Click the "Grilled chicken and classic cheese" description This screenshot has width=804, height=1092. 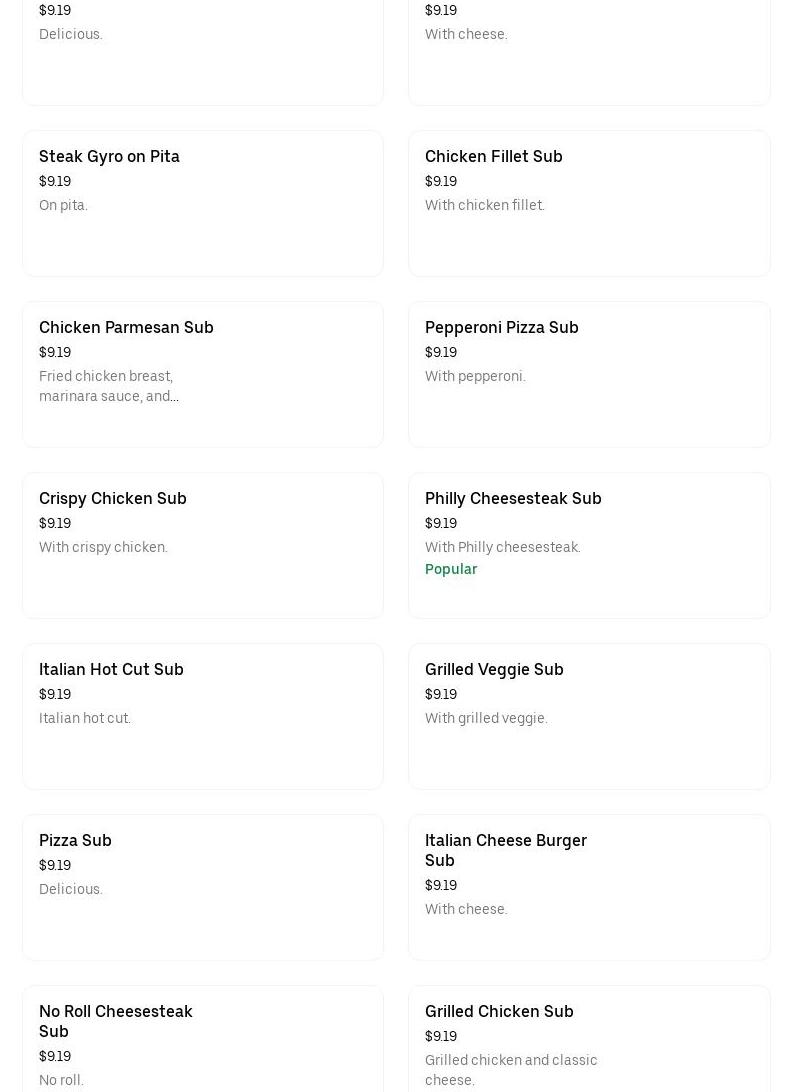pos(510,1070)
